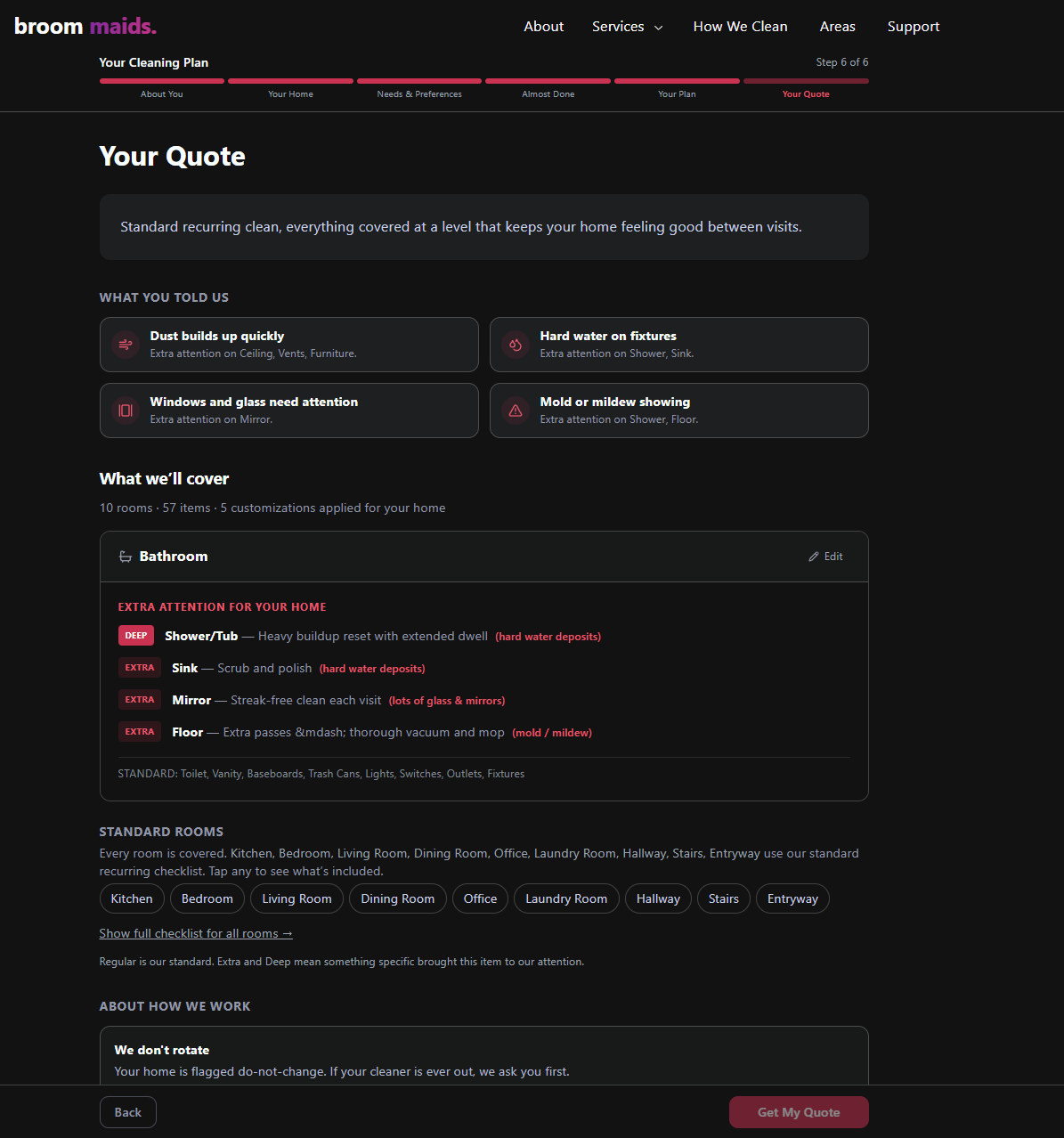Viewport: 1064px width, 1138px height.
Task: Jump to the Your Plan step
Action: [x=677, y=94]
